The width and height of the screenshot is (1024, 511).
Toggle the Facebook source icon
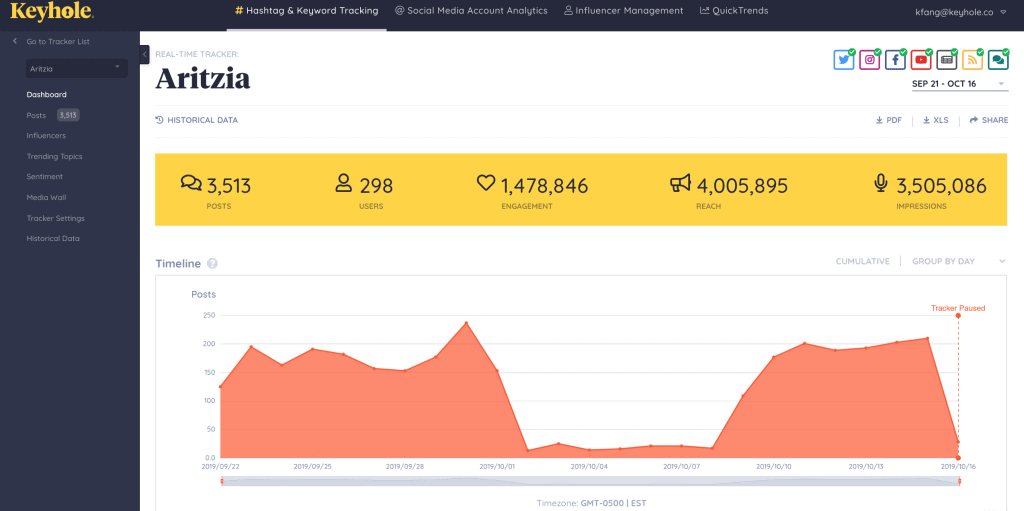[895, 59]
